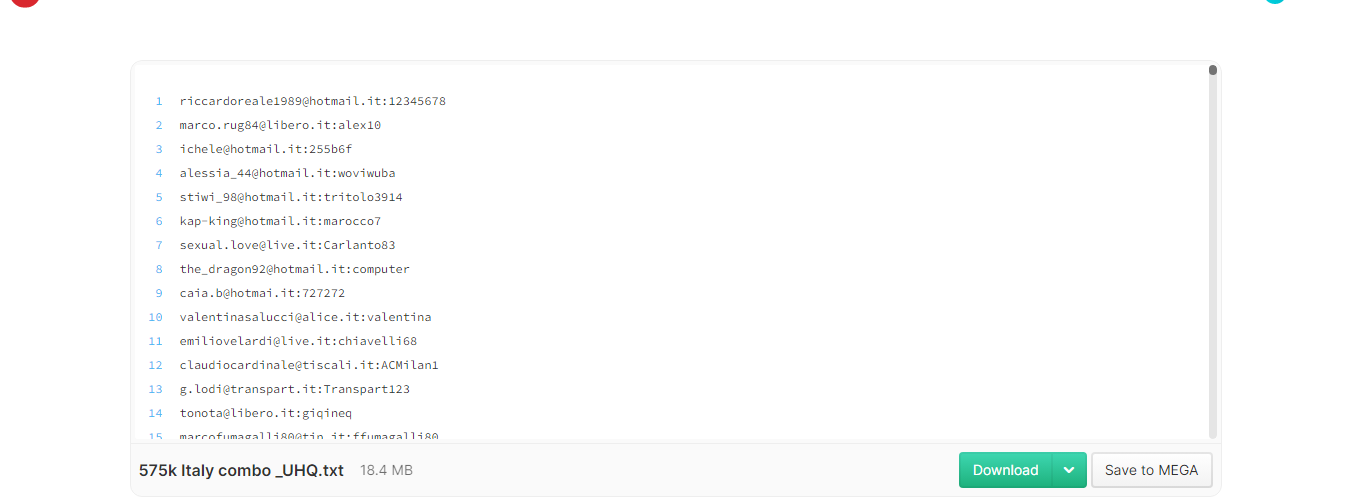Screen dimensions: 1357x497
Task: Click the preview scrollbar thumb
Action: 1213,70
